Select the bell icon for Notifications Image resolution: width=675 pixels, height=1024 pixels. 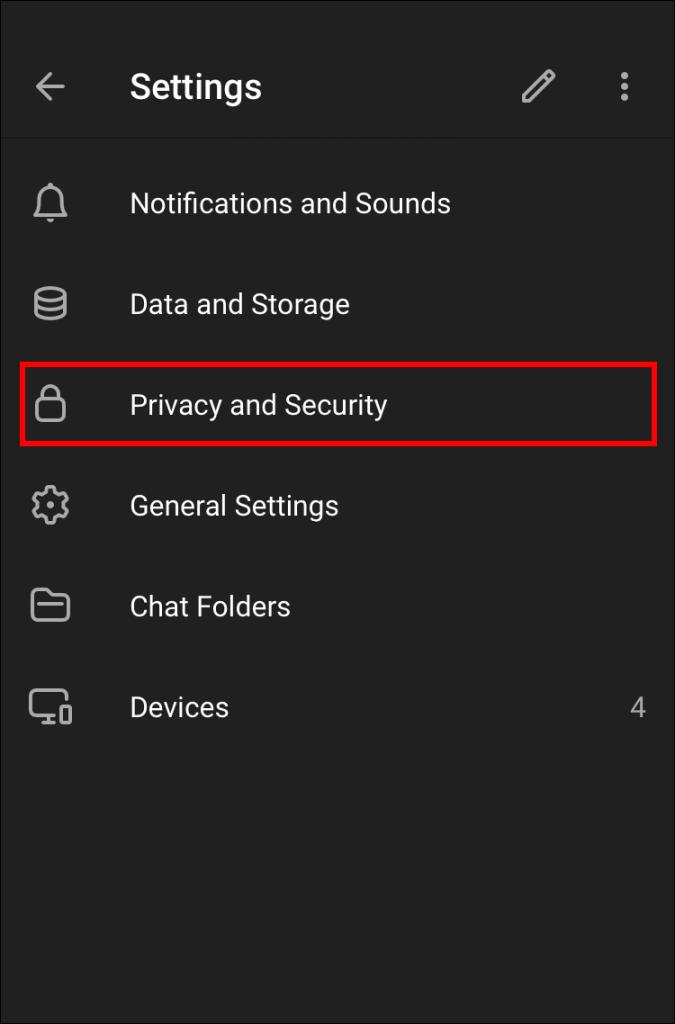pyautogui.click(x=50, y=203)
